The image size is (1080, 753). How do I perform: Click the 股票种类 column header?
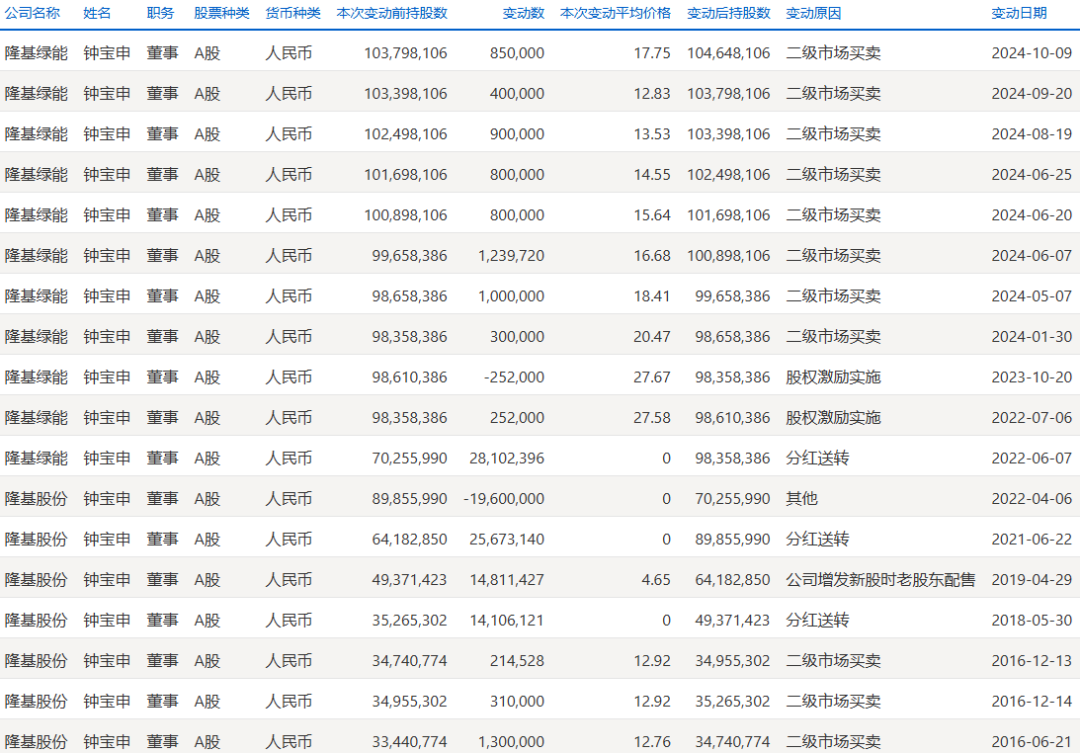point(222,13)
